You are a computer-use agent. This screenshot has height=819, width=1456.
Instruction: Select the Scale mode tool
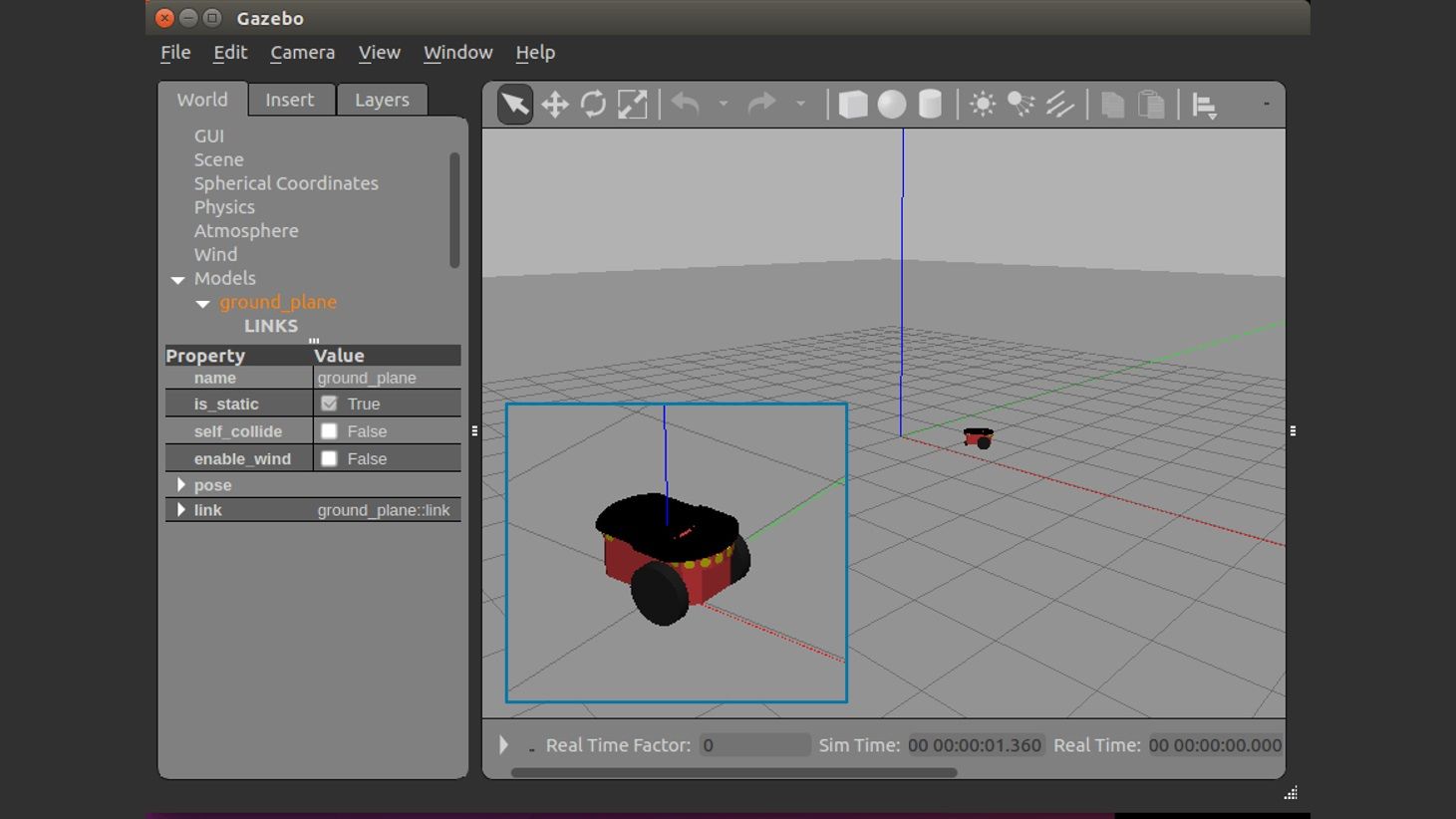pyautogui.click(x=632, y=104)
